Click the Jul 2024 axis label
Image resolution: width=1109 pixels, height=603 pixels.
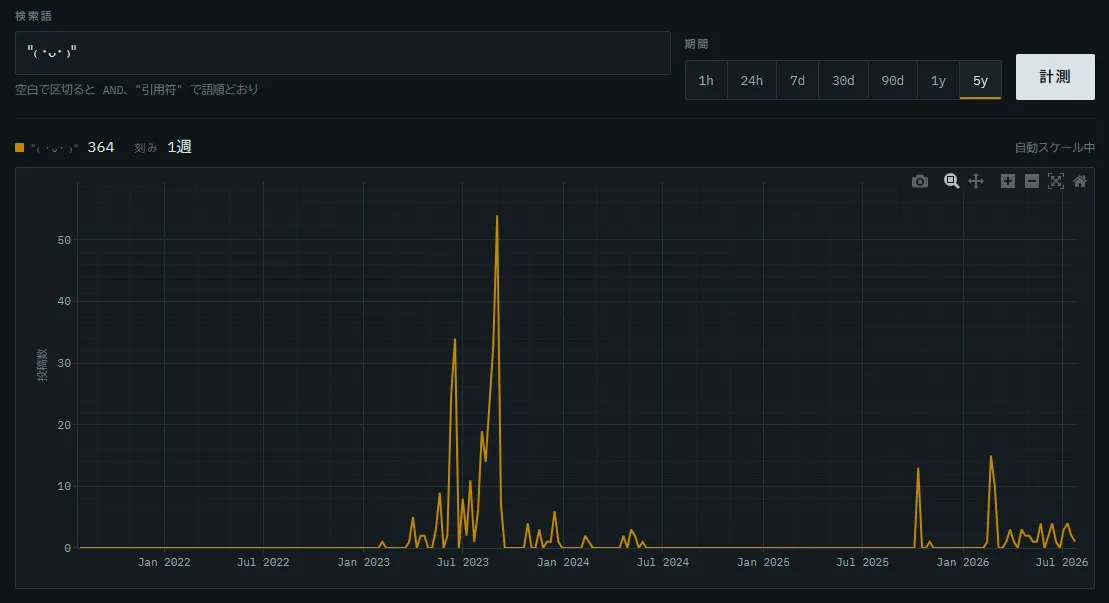(x=663, y=562)
